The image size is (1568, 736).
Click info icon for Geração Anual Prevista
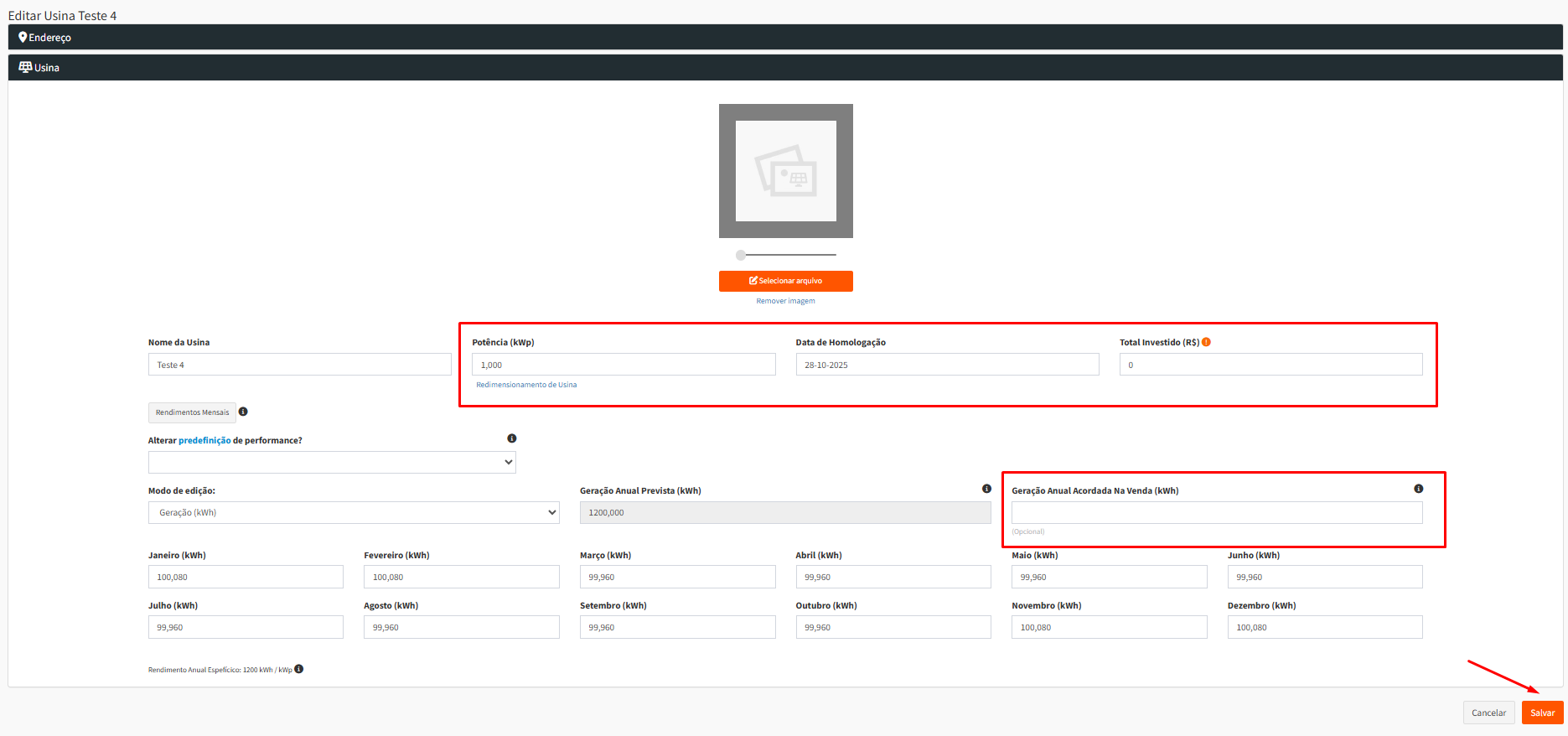[x=986, y=489]
